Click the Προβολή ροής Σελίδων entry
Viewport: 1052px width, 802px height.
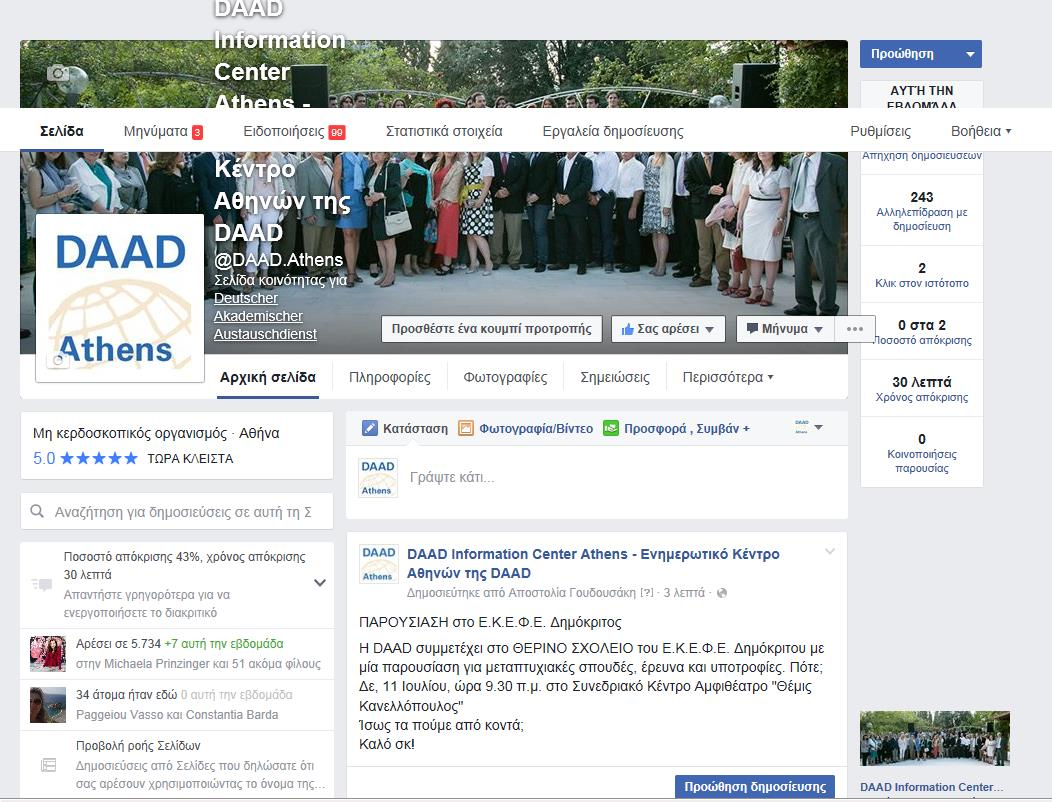(177, 764)
